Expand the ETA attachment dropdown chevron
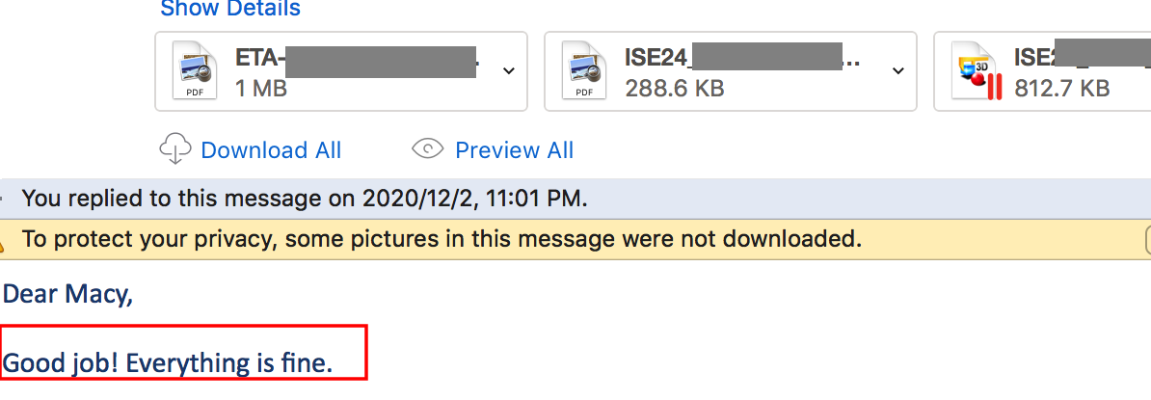The width and height of the screenshot is (1151, 400). (x=508, y=71)
